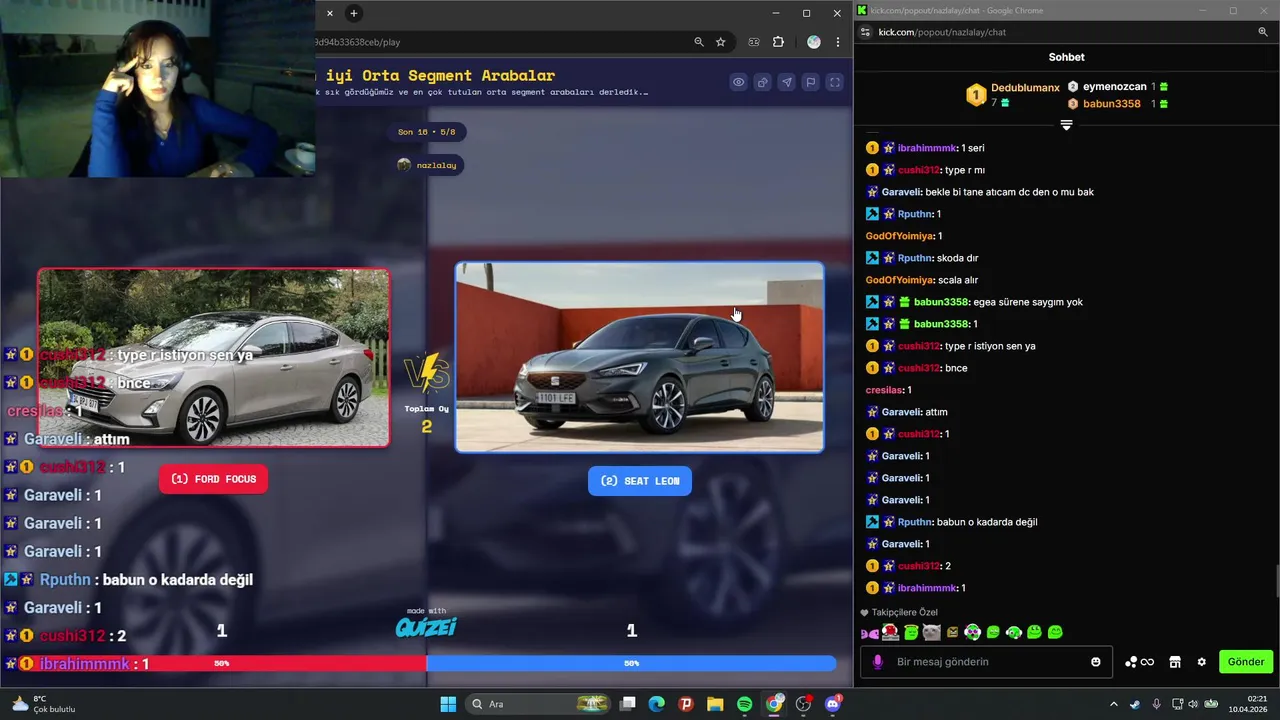
Task: Open Discord from taskbar
Action: coord(833,704)
